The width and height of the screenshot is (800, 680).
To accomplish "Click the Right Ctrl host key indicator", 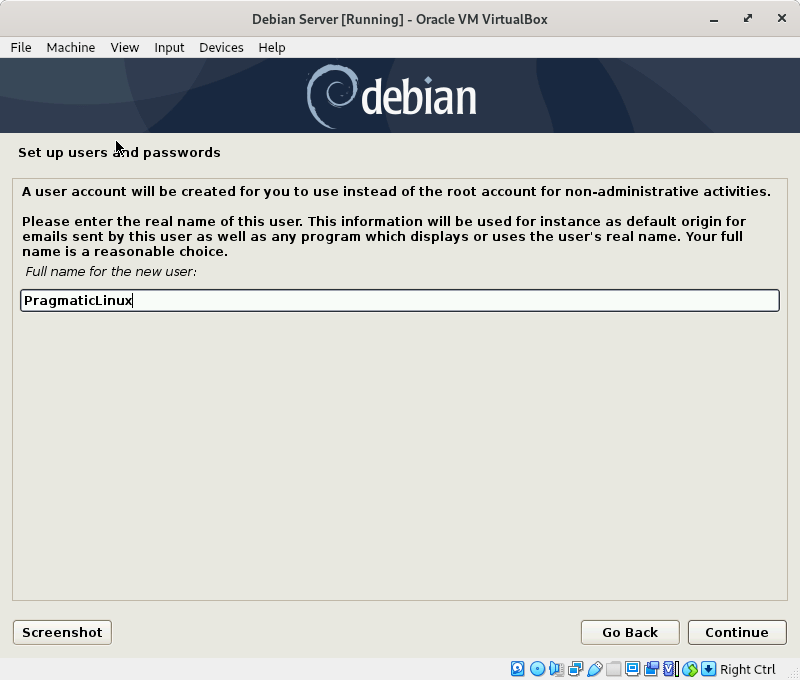I will [749, 669].
